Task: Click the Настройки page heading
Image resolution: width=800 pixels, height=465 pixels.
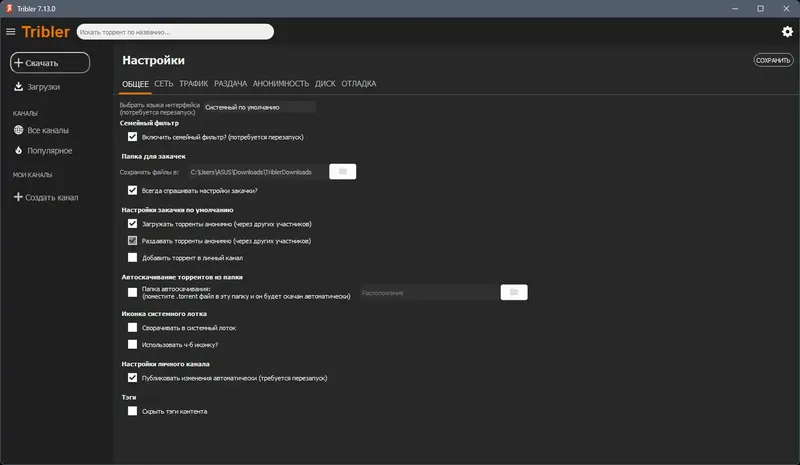Action: pos(154,60)
